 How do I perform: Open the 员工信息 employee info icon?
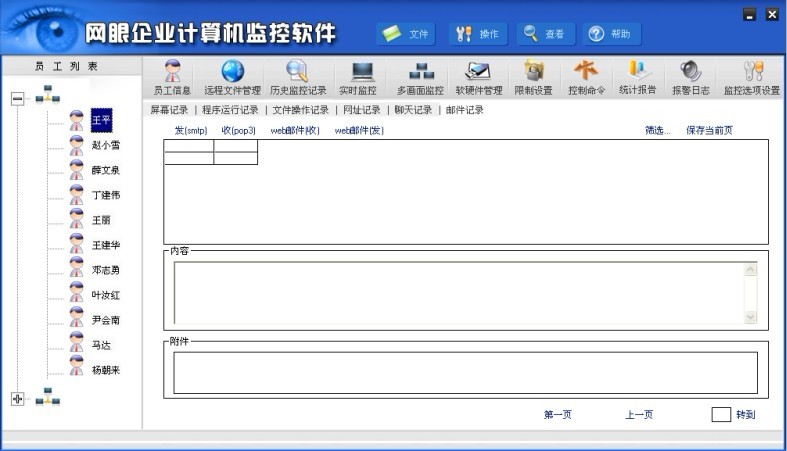click(171, 78)
